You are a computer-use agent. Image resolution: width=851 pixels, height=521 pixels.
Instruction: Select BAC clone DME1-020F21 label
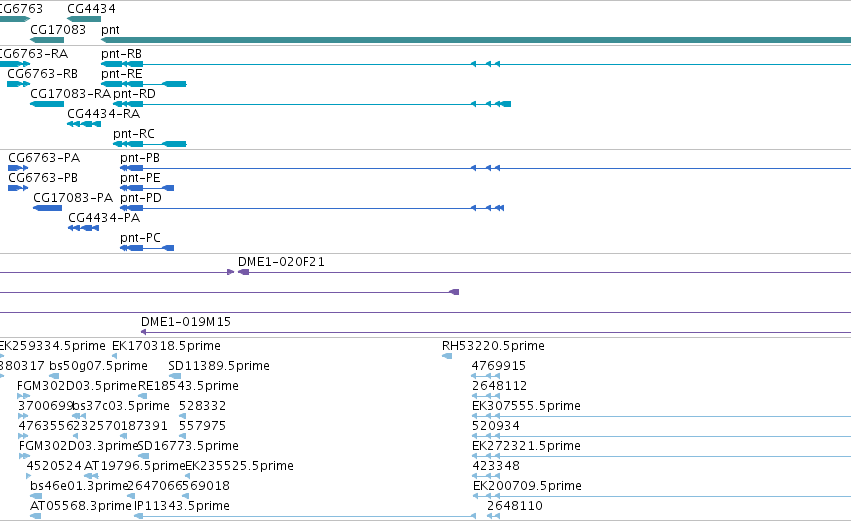point(281,262)
